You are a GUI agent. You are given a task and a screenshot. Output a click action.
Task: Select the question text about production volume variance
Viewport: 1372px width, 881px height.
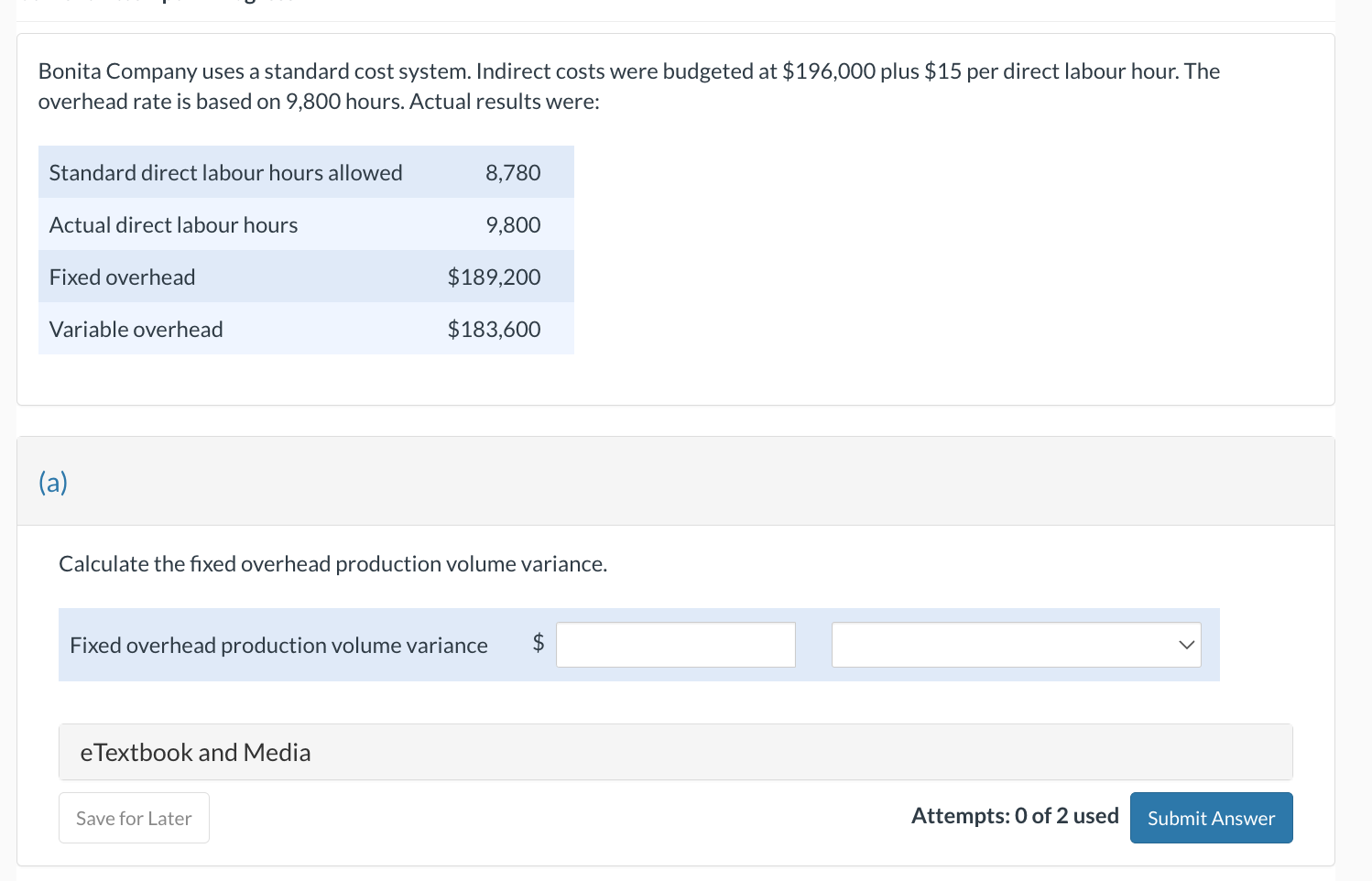332,563
